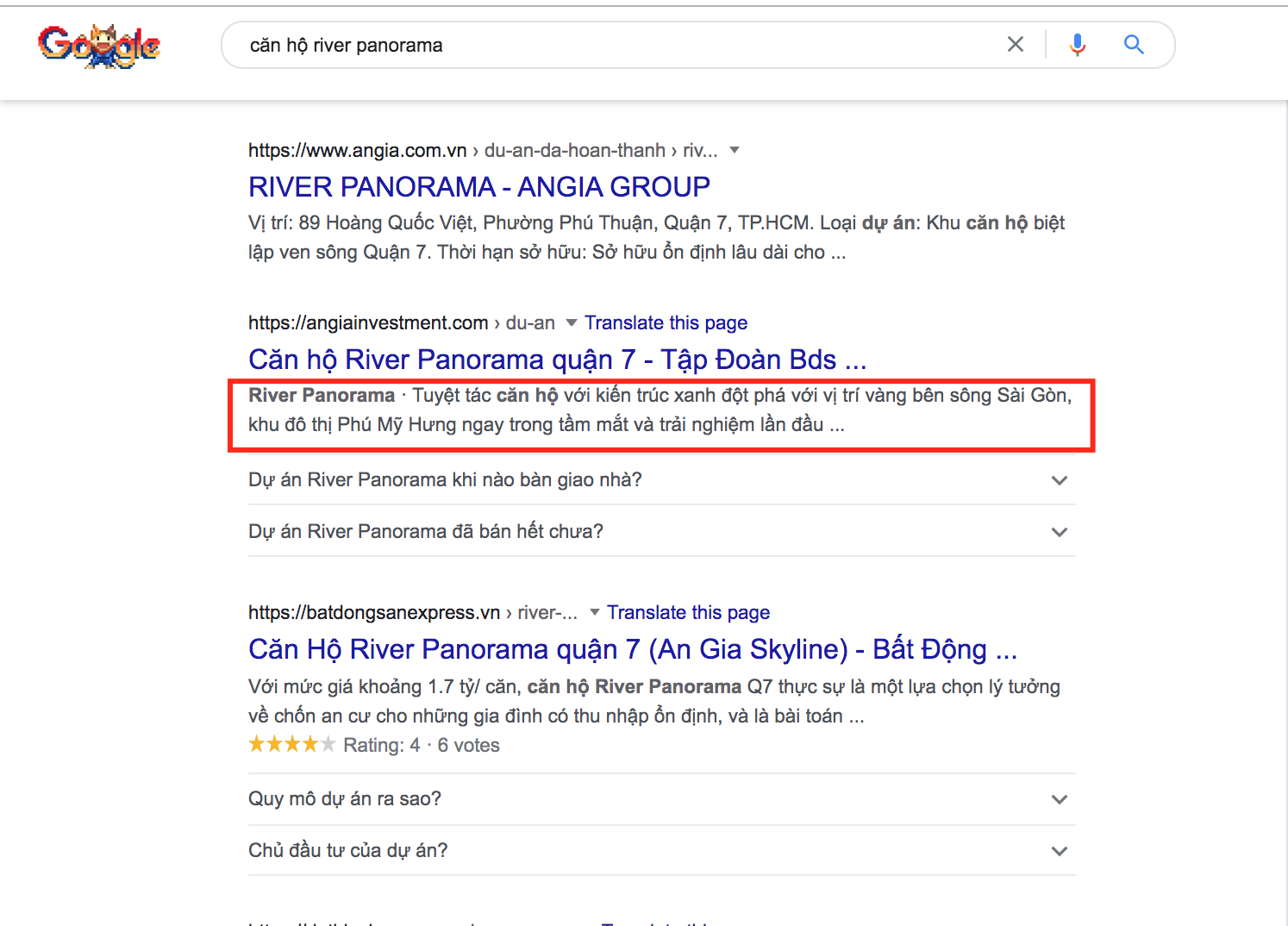Start voice search with microphone icon
Viewport: 1288px width, 926px height.
pyautogui.click(x=1077, y=45)
